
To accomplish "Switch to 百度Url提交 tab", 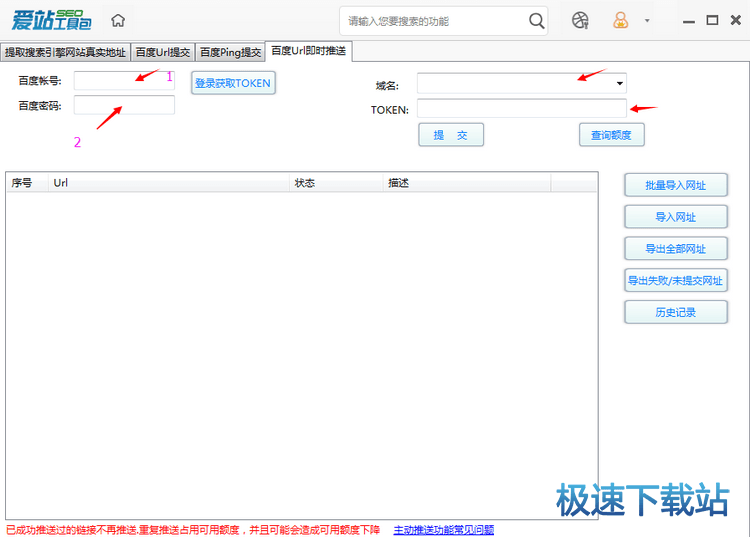I will click(163, 52).
